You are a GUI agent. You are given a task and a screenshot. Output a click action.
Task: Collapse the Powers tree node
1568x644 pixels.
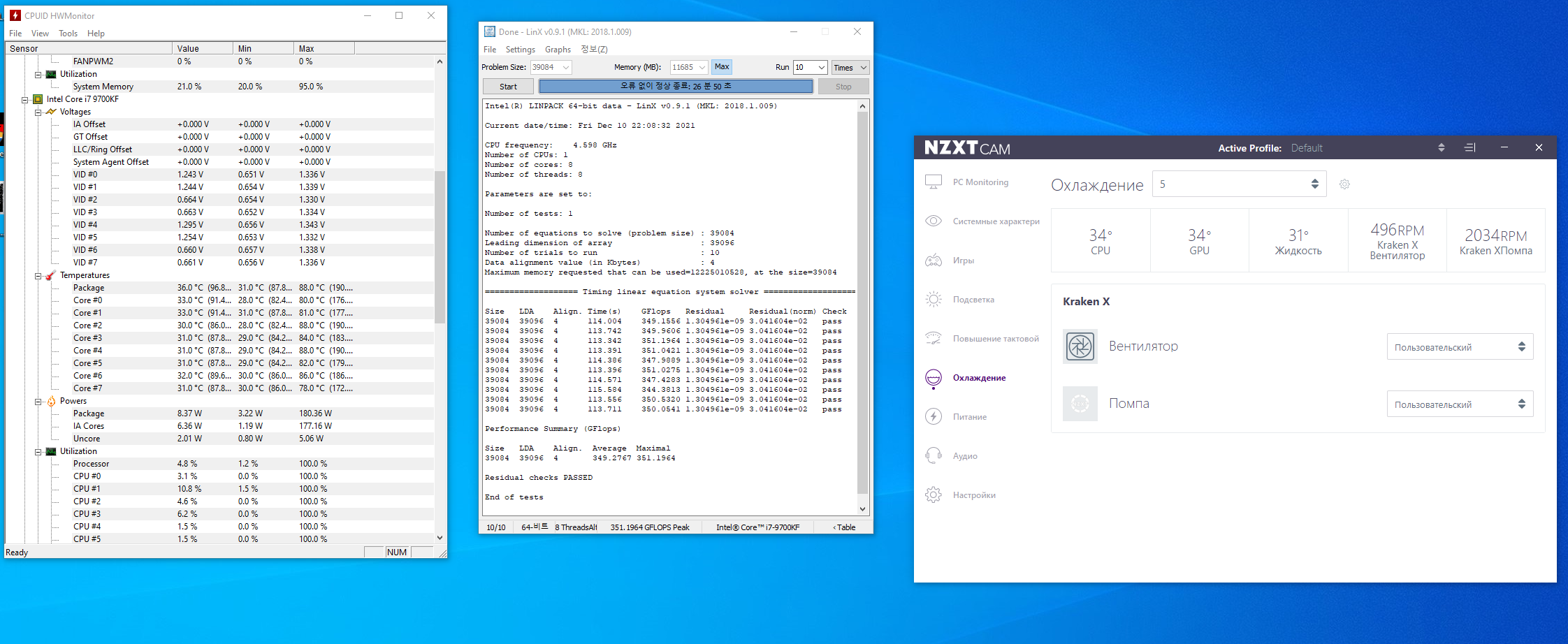tap(38, 401)
